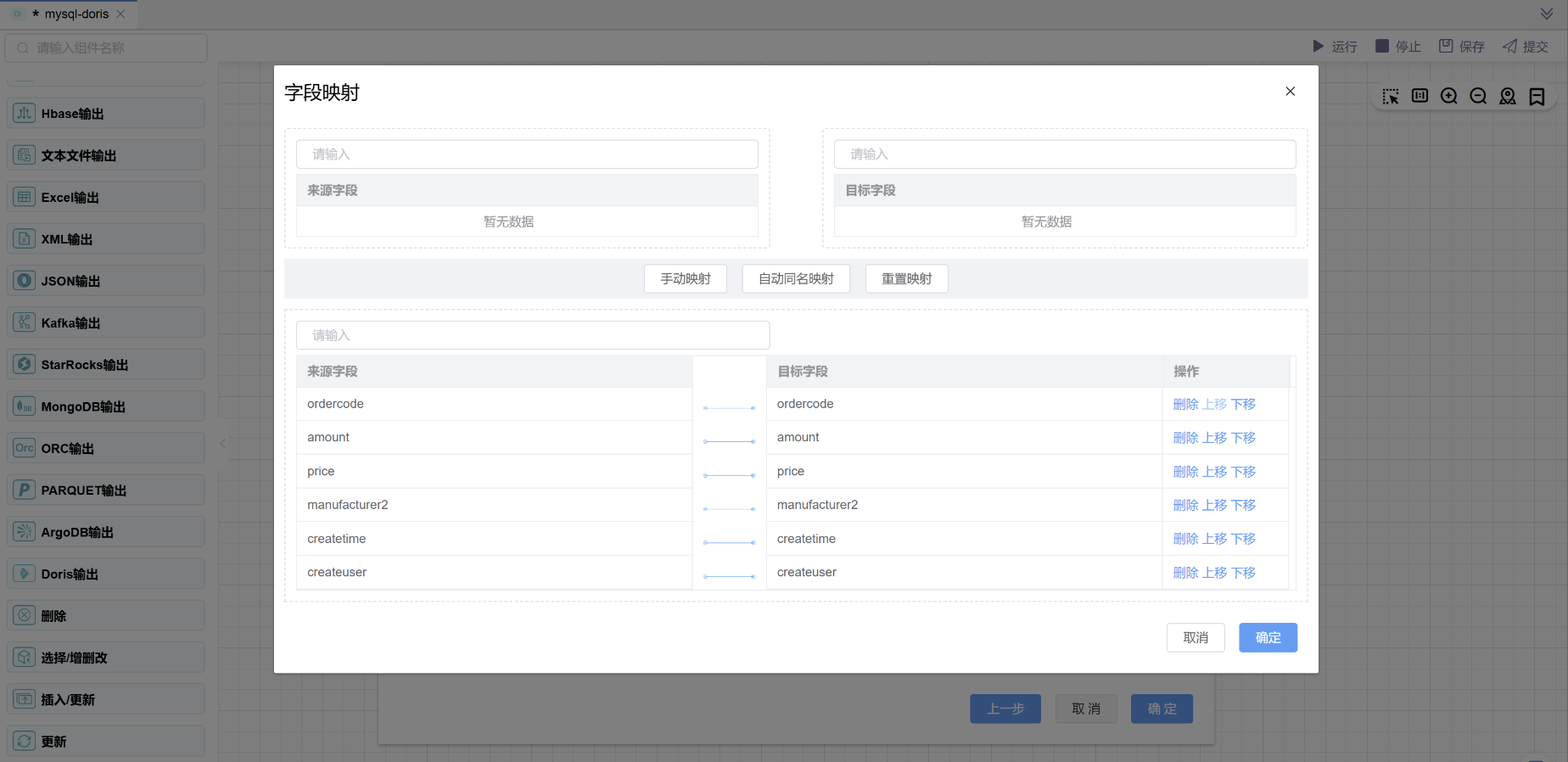1568x762 pixels.
Task: Click the StarRocks输出 icon in sidebar
Action: 25,365
